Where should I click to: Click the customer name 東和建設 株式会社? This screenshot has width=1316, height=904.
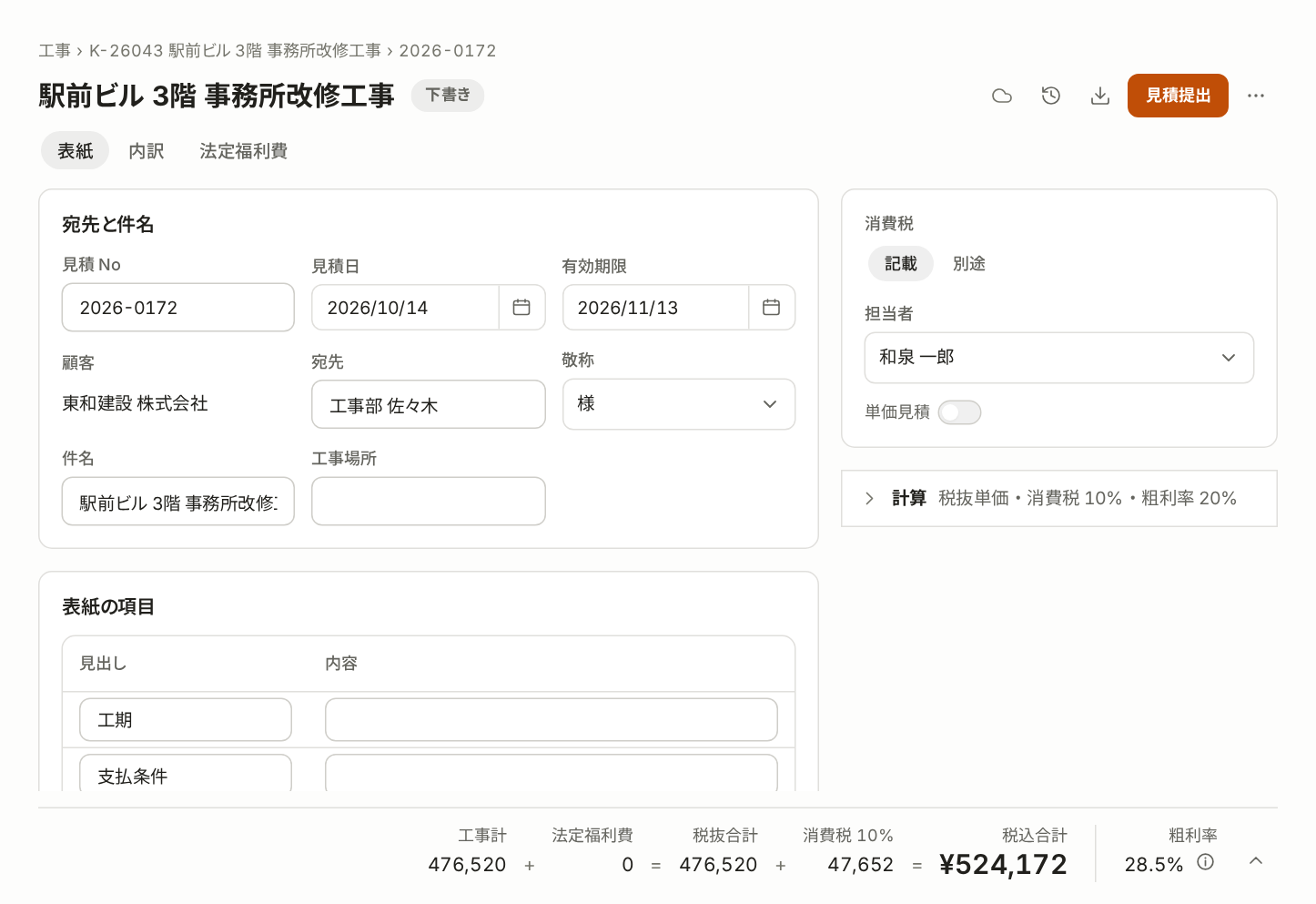click(135, 403)
